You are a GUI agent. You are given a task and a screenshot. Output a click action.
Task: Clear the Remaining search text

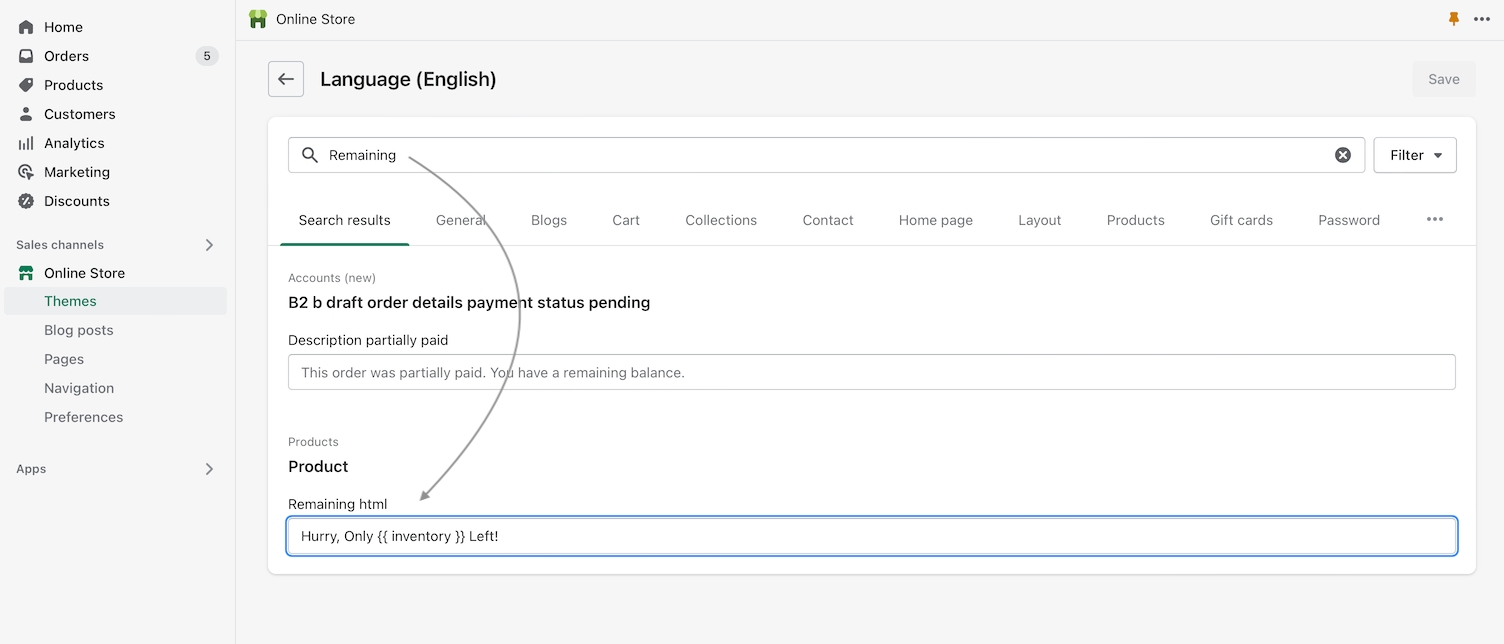click(1343, 155)
